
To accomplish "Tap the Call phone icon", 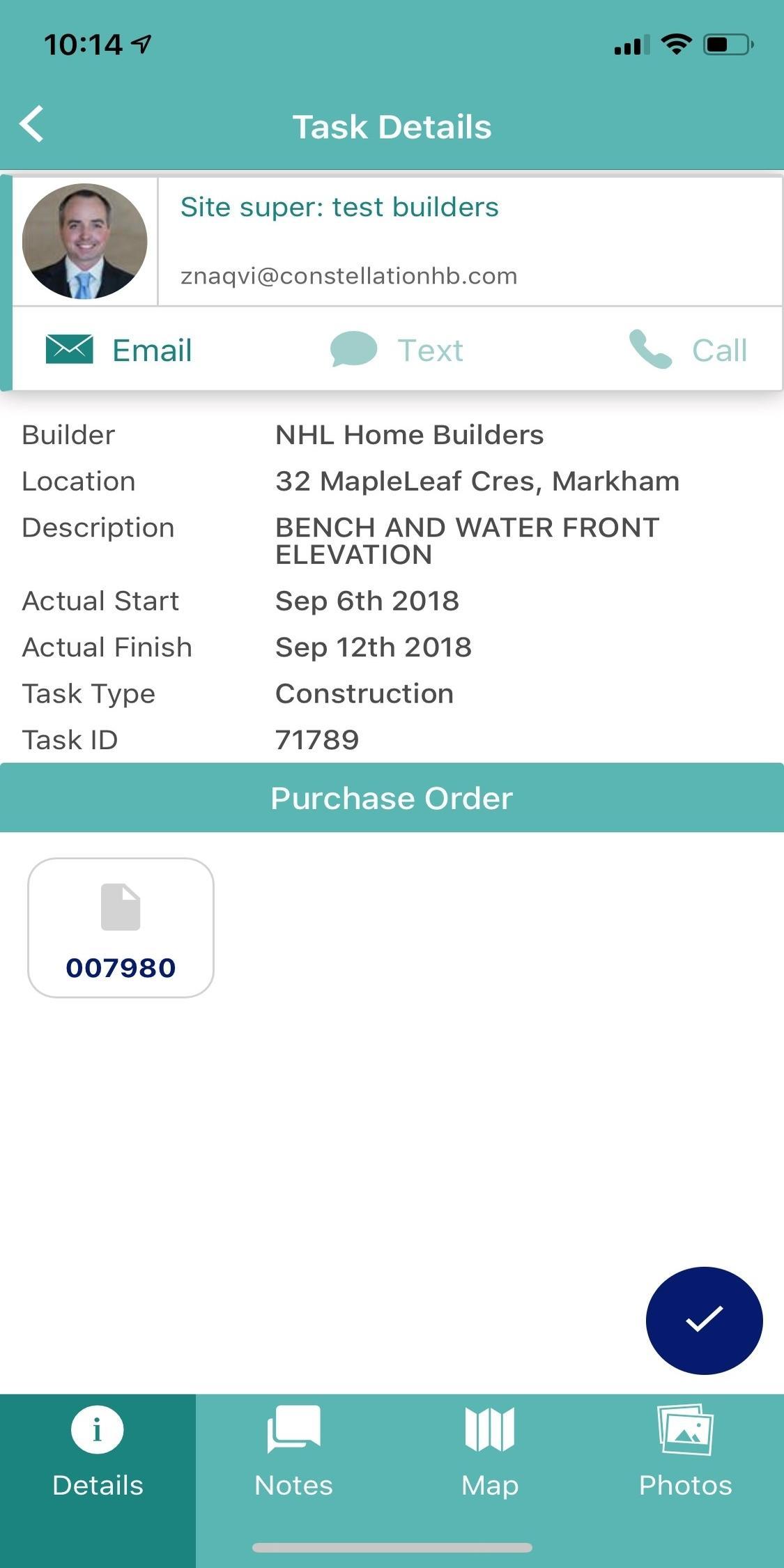I will pyautogui.click(x=650, y=349).
